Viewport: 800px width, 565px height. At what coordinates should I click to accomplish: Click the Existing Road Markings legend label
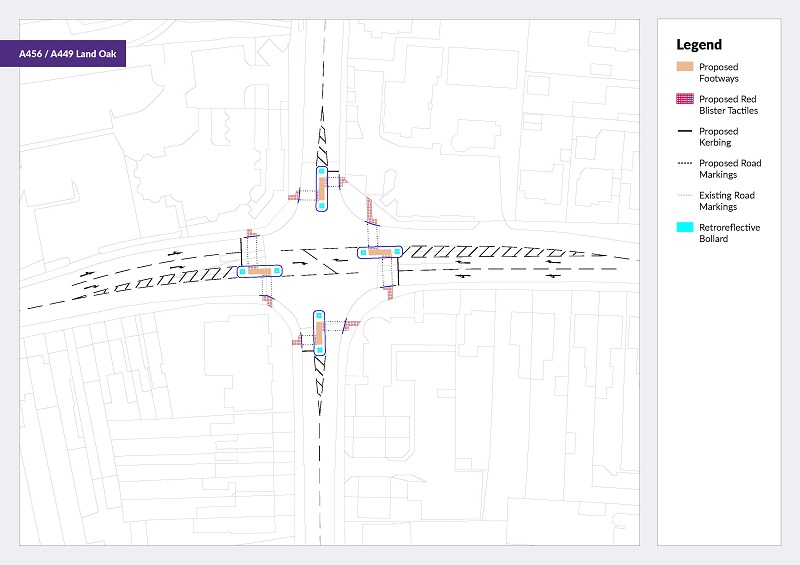[726, 201]
